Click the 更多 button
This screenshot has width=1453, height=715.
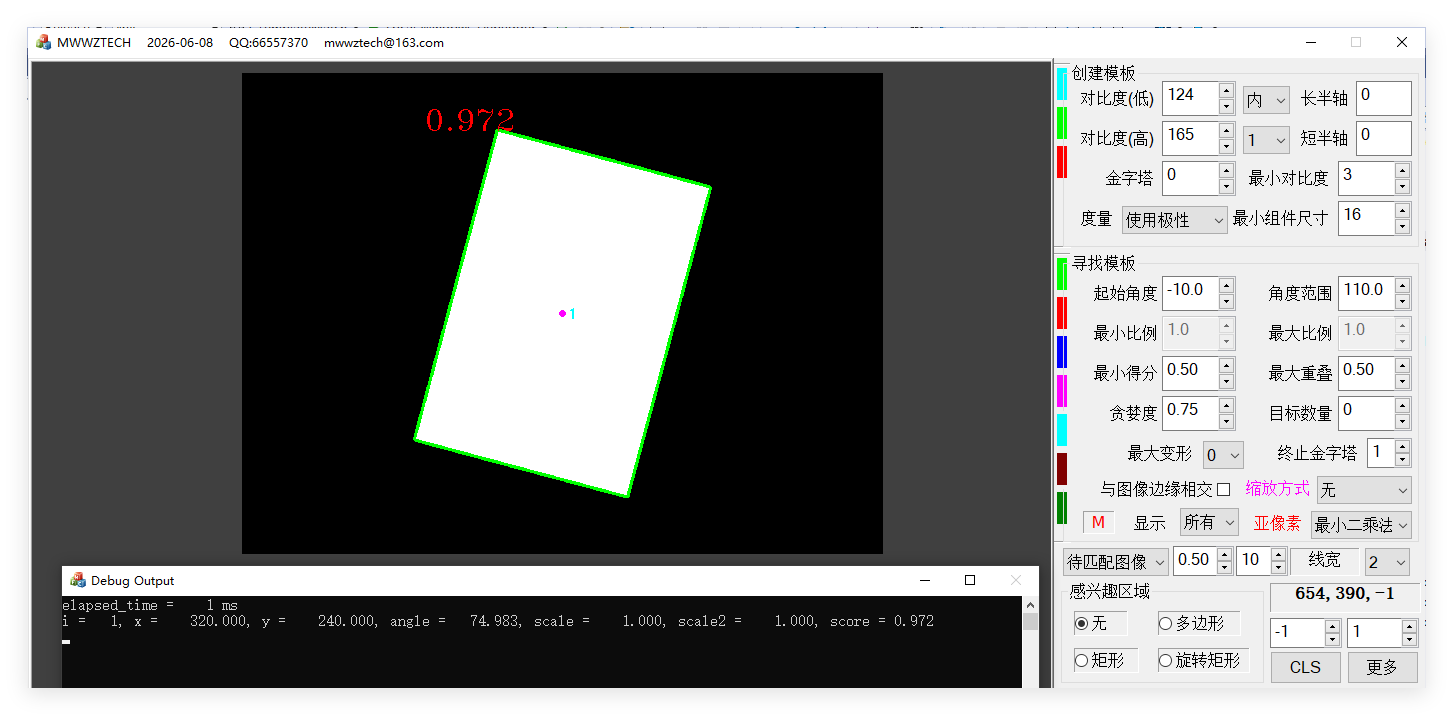click(1382, 667)
